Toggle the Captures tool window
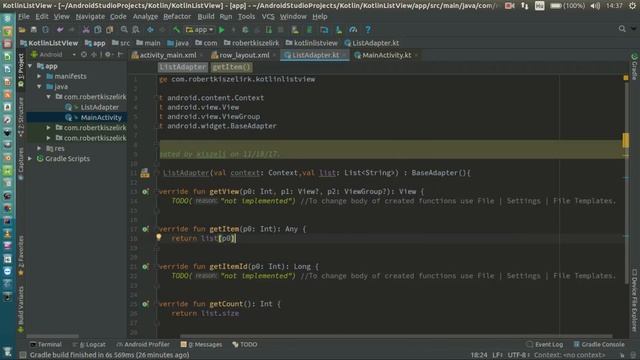 21,163
